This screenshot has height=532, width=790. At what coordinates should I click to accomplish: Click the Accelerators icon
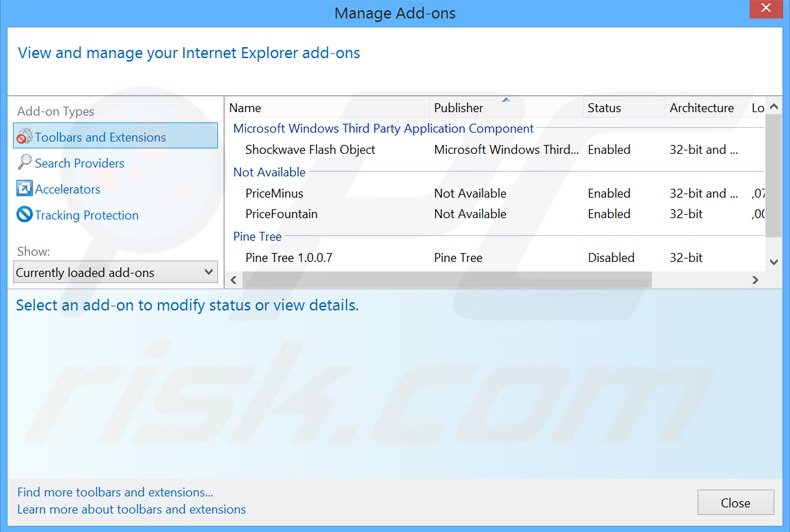click(x=25, y=189)
